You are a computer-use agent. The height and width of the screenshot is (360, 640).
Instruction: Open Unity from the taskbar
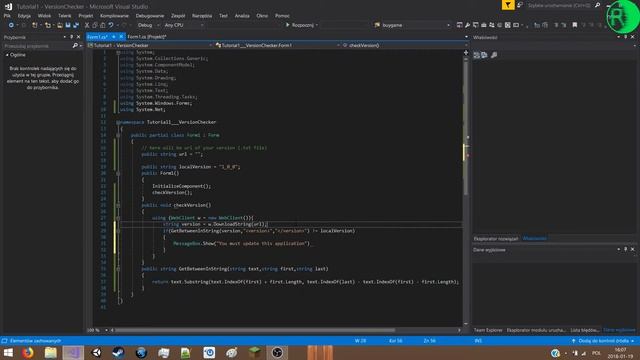97,353
